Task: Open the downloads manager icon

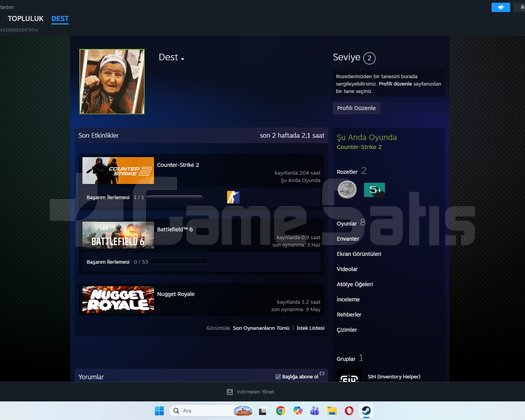Action: [230, 392]
